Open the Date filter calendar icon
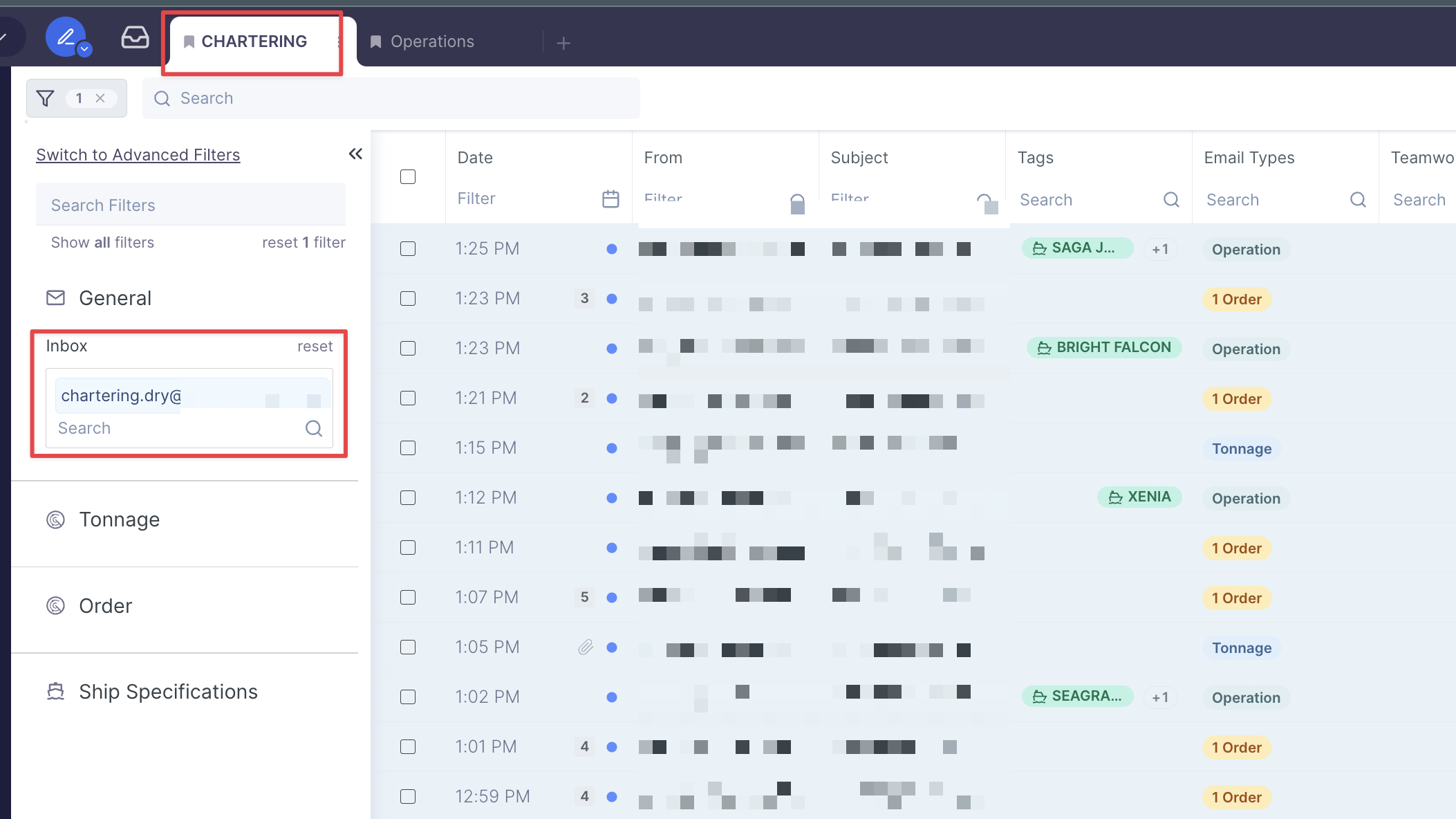The height and width of the screenshot is (819, 1456). 610,199
